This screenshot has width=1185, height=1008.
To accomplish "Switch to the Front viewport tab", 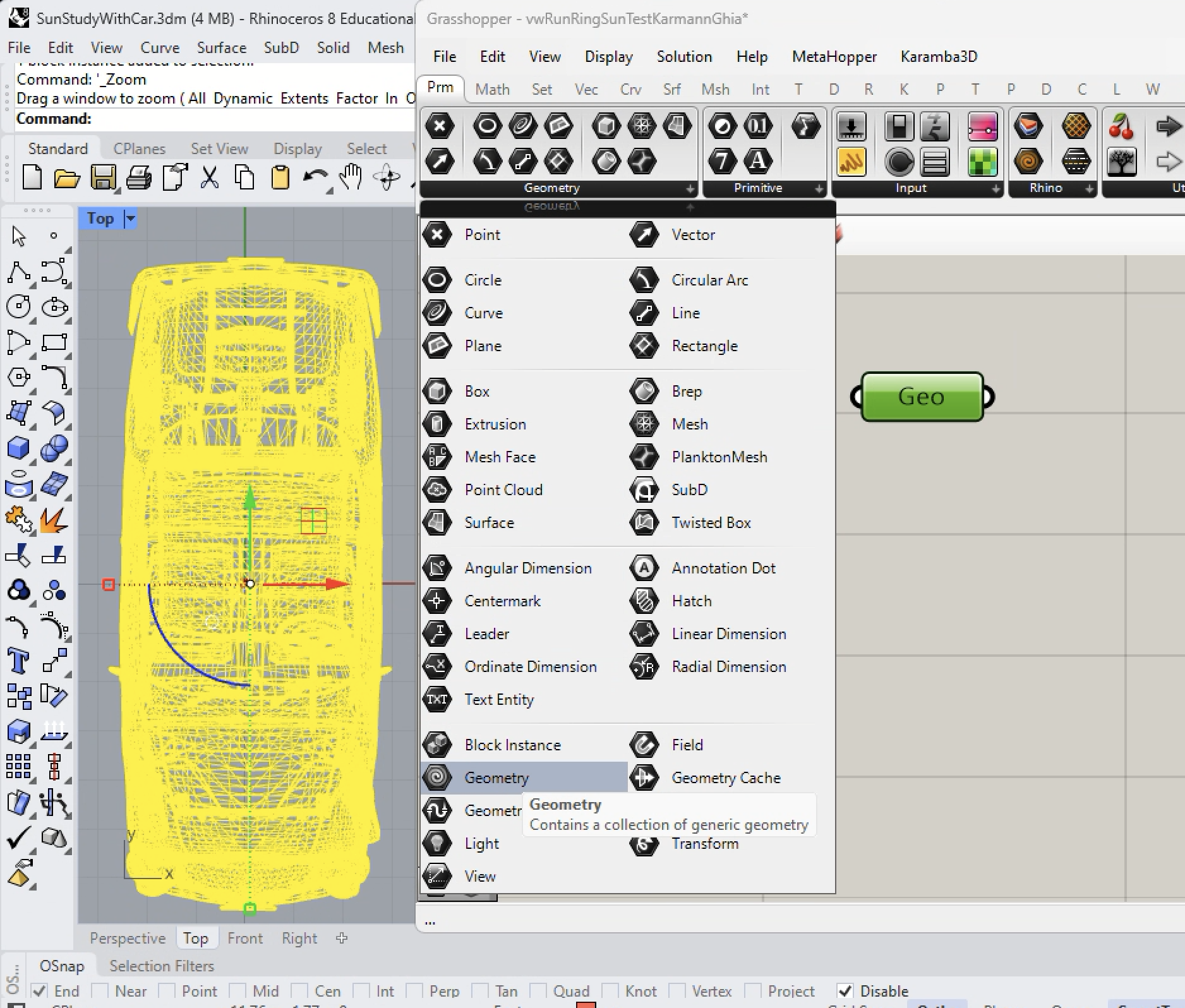I will pos(245,939).
